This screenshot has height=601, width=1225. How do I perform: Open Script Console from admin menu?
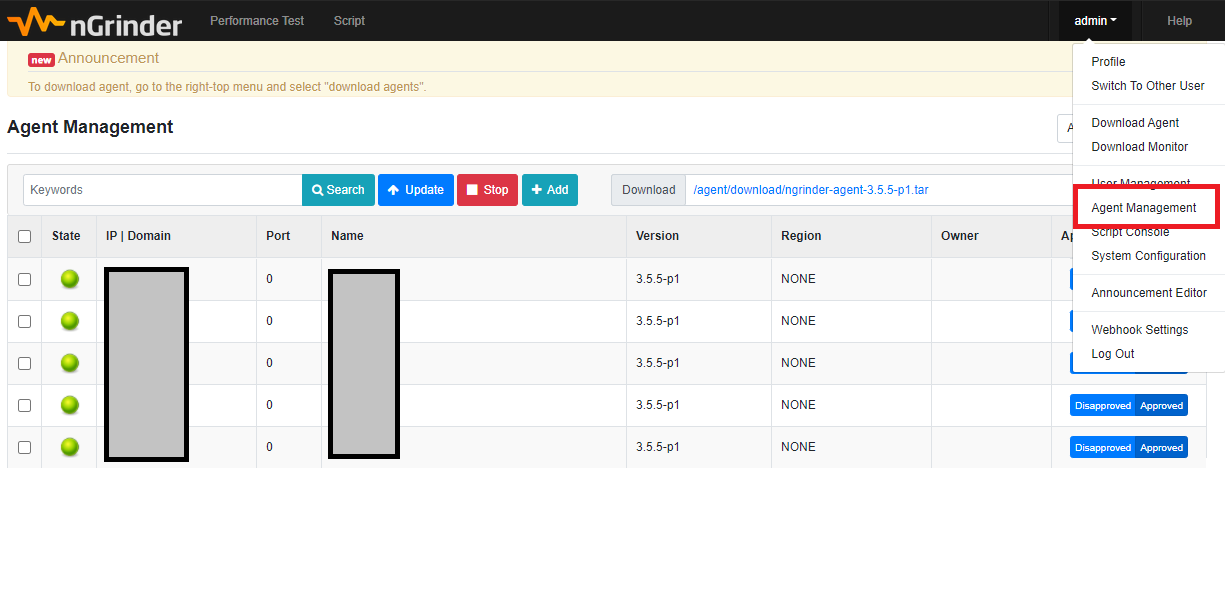[1130, 232]
